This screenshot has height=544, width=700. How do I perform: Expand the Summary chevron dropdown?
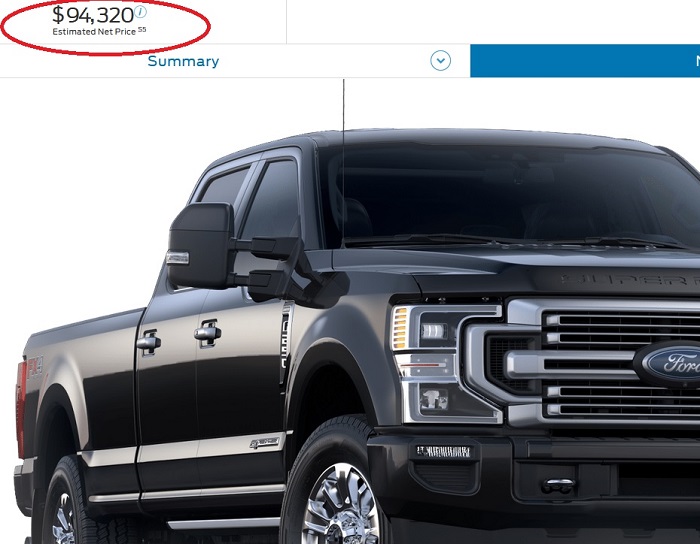tap(440, 61)
